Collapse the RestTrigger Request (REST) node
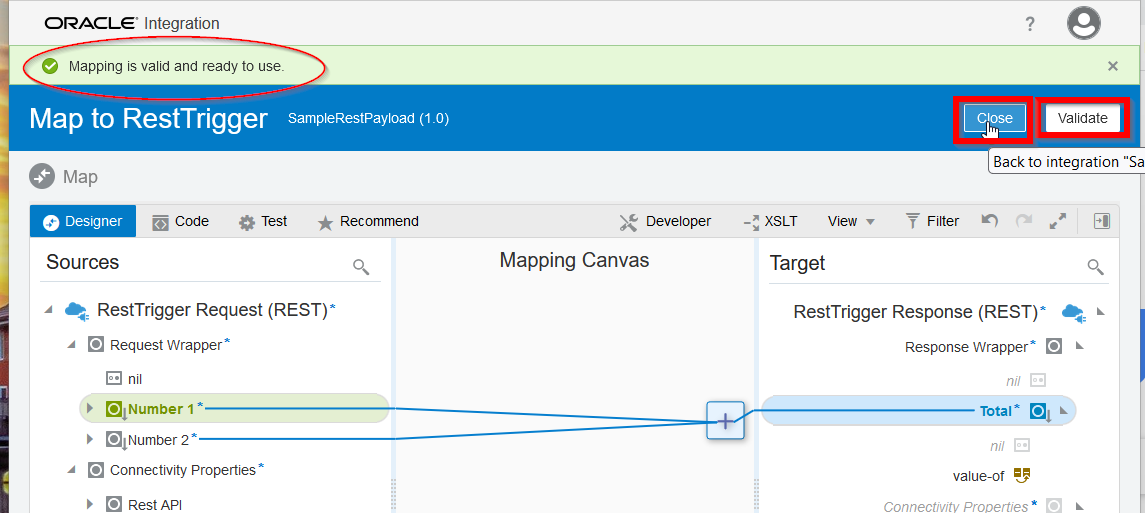Viewport: 1145px width, 513px height. tap(49, 310)
